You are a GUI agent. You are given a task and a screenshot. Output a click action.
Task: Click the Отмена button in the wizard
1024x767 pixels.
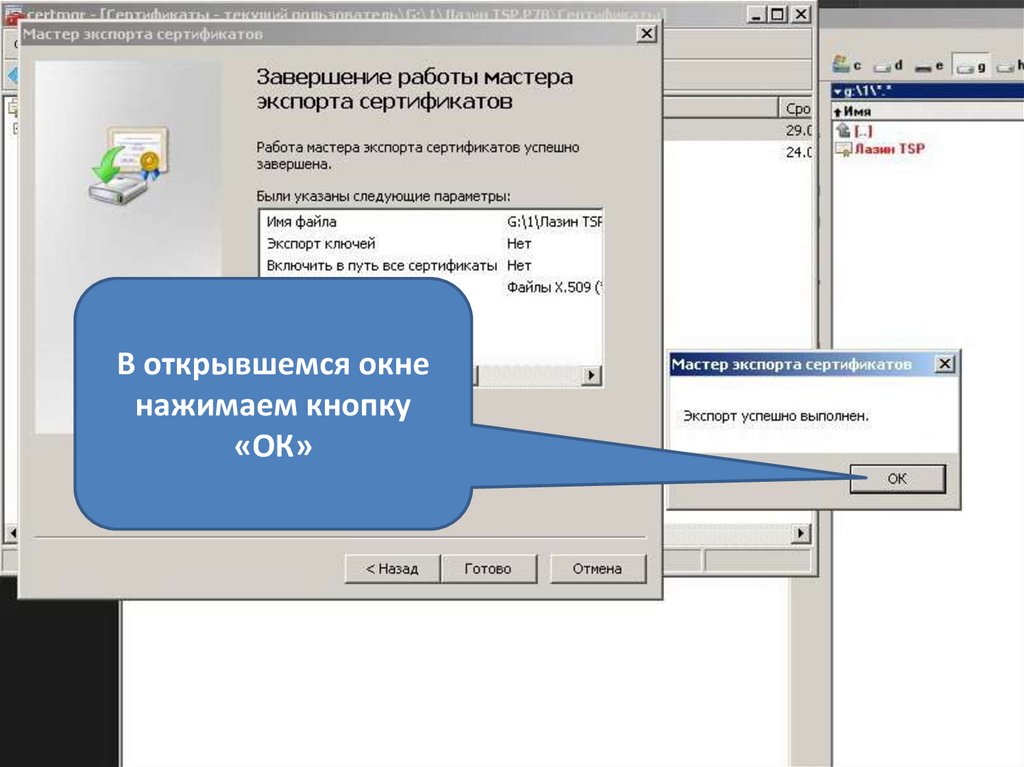(598, 568)
